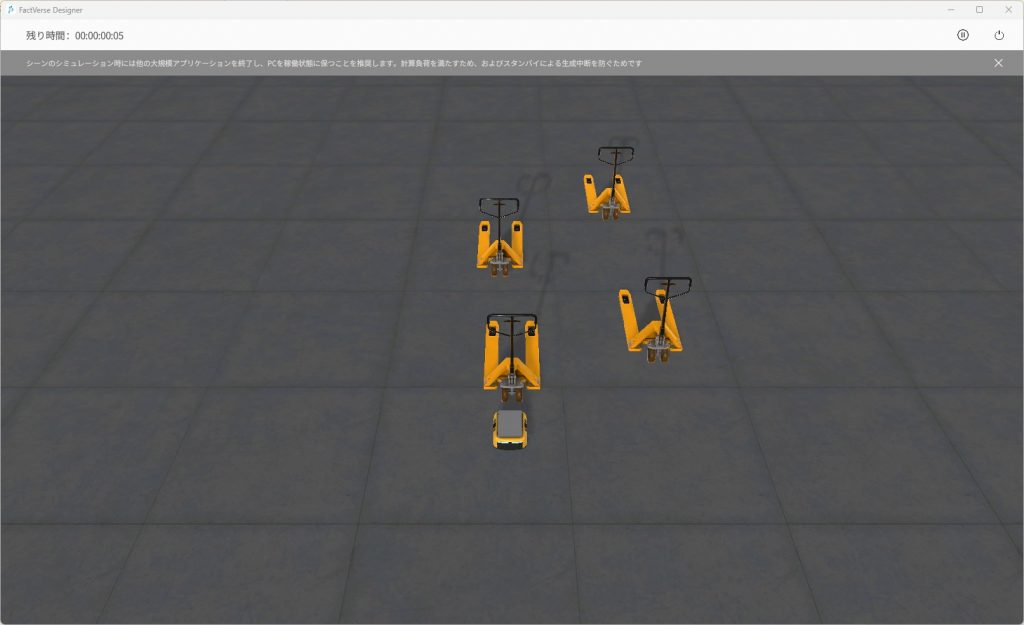Select the tilted pallet jack on the right
Viewport: 1024px width, 625px height.
click(650, 322)
